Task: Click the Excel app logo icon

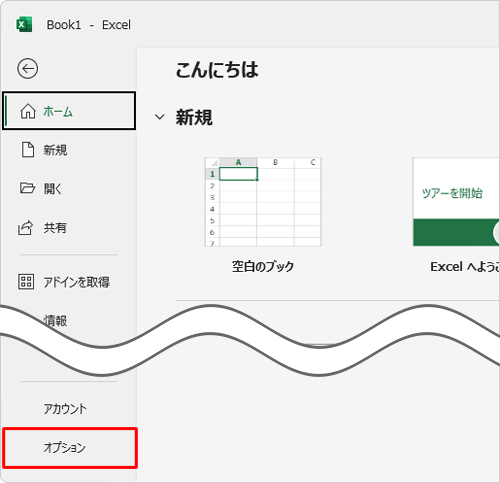Action: click(24, 24)
